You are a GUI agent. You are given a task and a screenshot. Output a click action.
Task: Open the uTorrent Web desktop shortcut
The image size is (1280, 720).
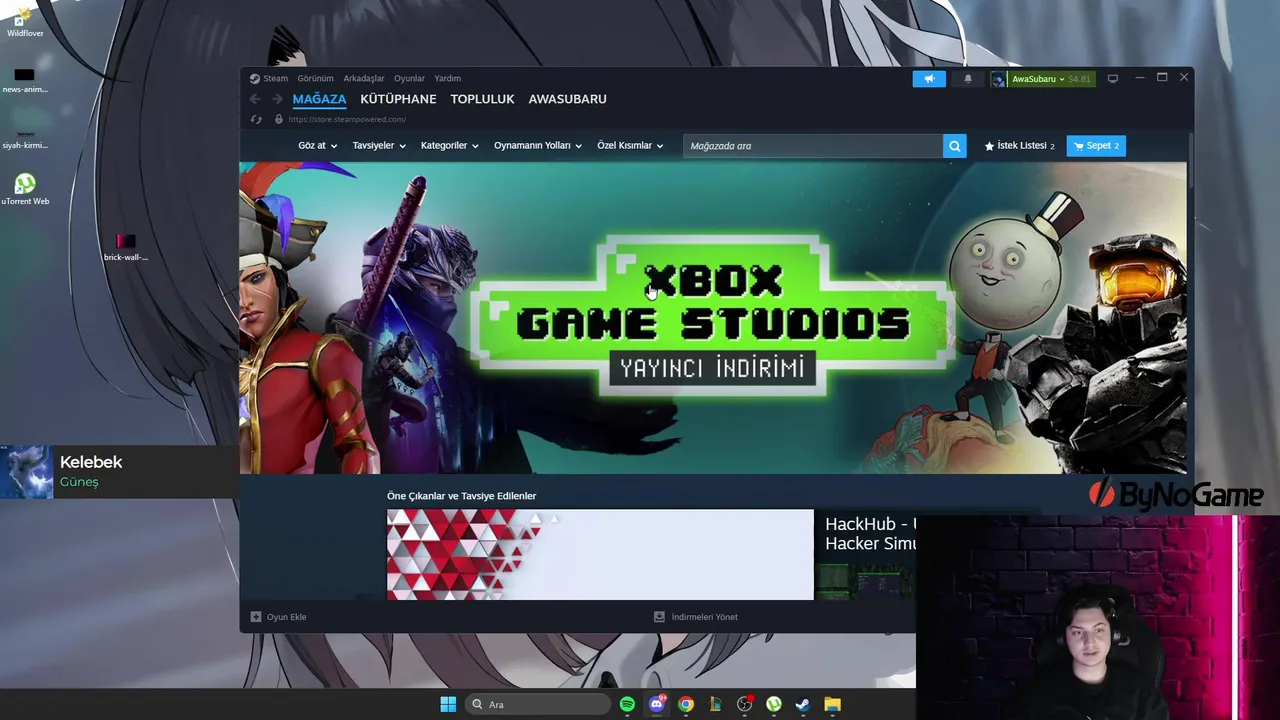25,189
